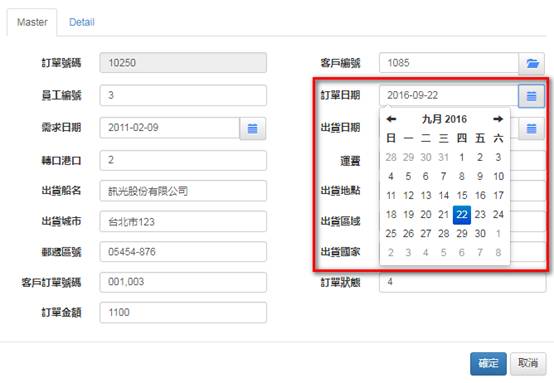Screen dimensions: 554x383
Task: Click the 郵遞區號 field with 05454-876
Action: (183, 252)
